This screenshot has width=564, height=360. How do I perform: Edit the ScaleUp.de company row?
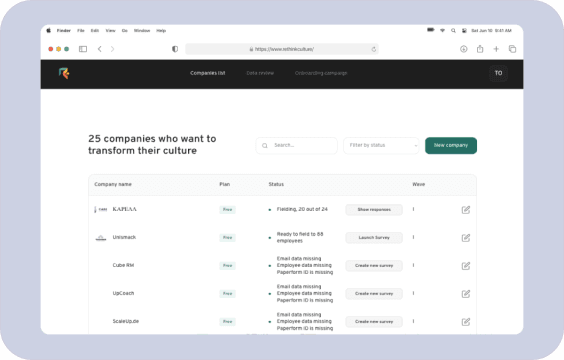point(466,322)
